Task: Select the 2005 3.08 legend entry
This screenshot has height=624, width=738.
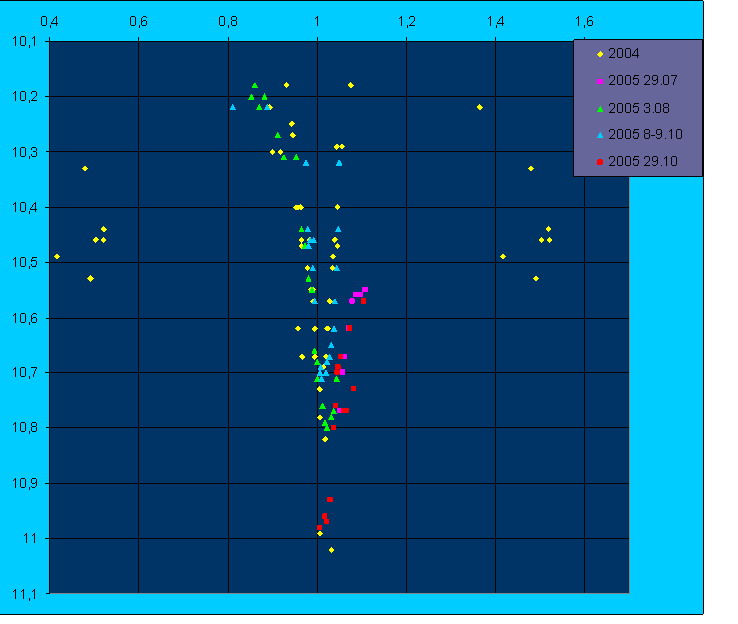Action: pos(633,108)
